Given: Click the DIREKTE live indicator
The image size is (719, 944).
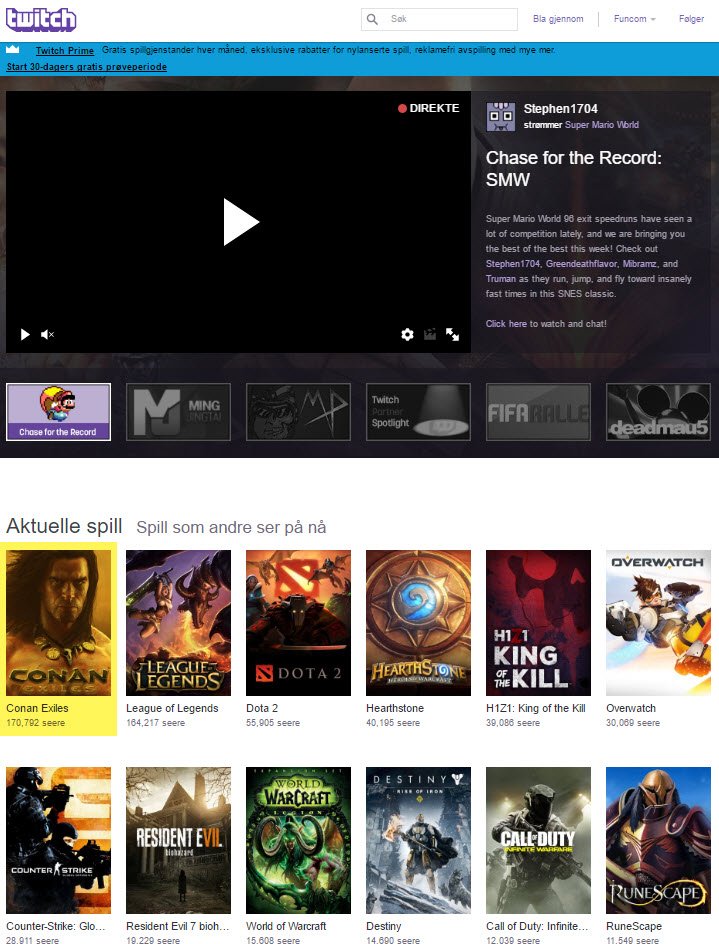Looking at the screenshot, I should (x=429, y=108).
